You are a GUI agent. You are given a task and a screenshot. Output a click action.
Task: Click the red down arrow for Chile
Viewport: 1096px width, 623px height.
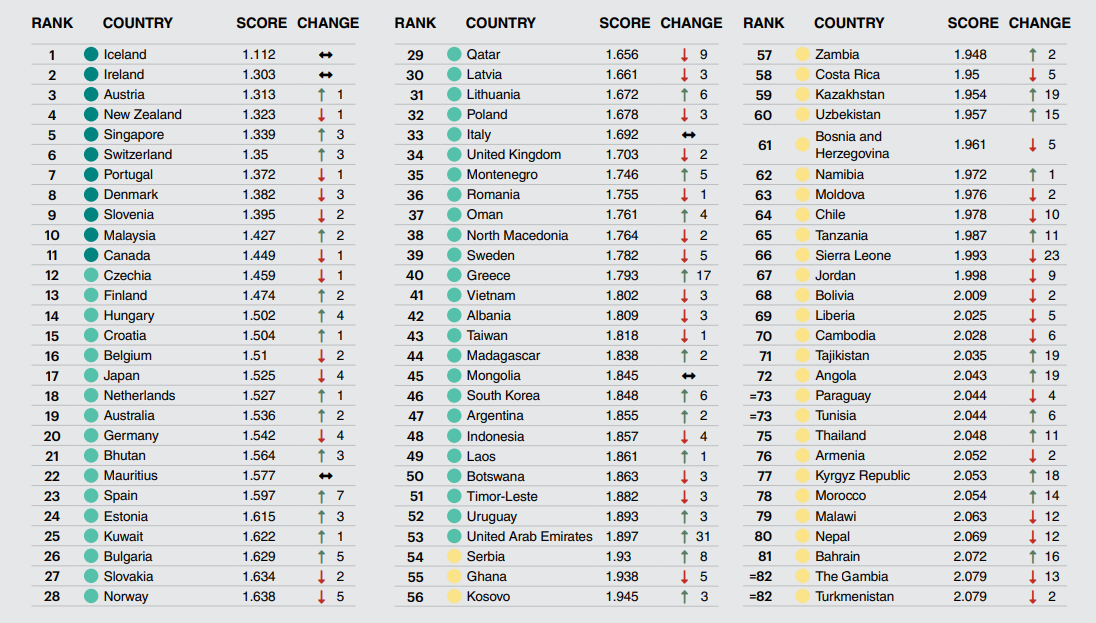tap(1032, 215)
